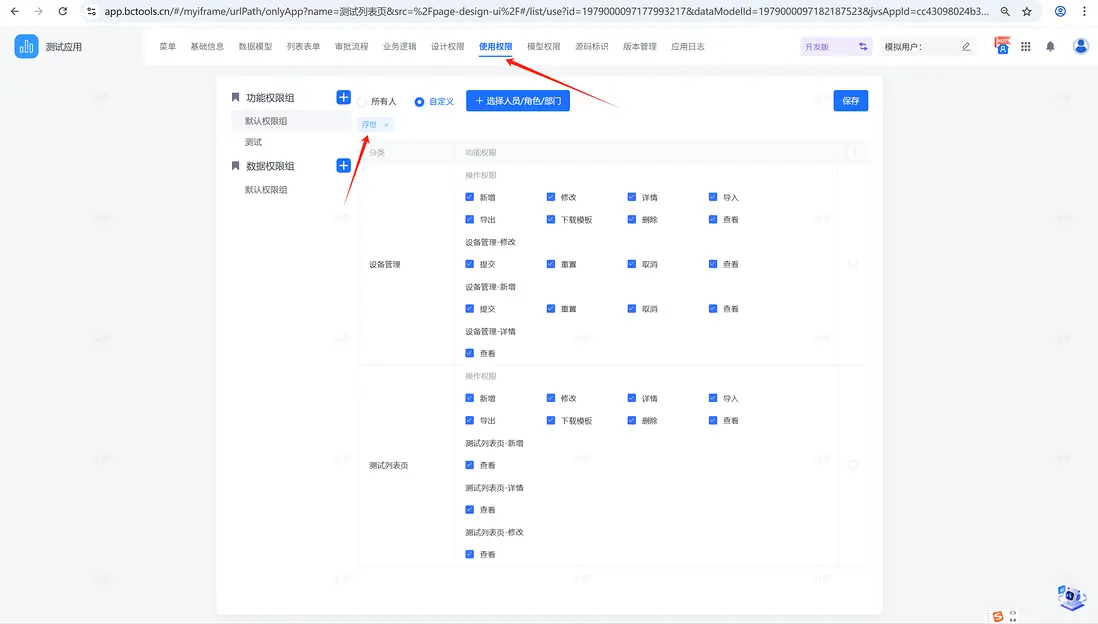Screen dimensions: 1098x624
Task: Click the 功能权限组 bookmark icon
Action: [x=235, y=97]
